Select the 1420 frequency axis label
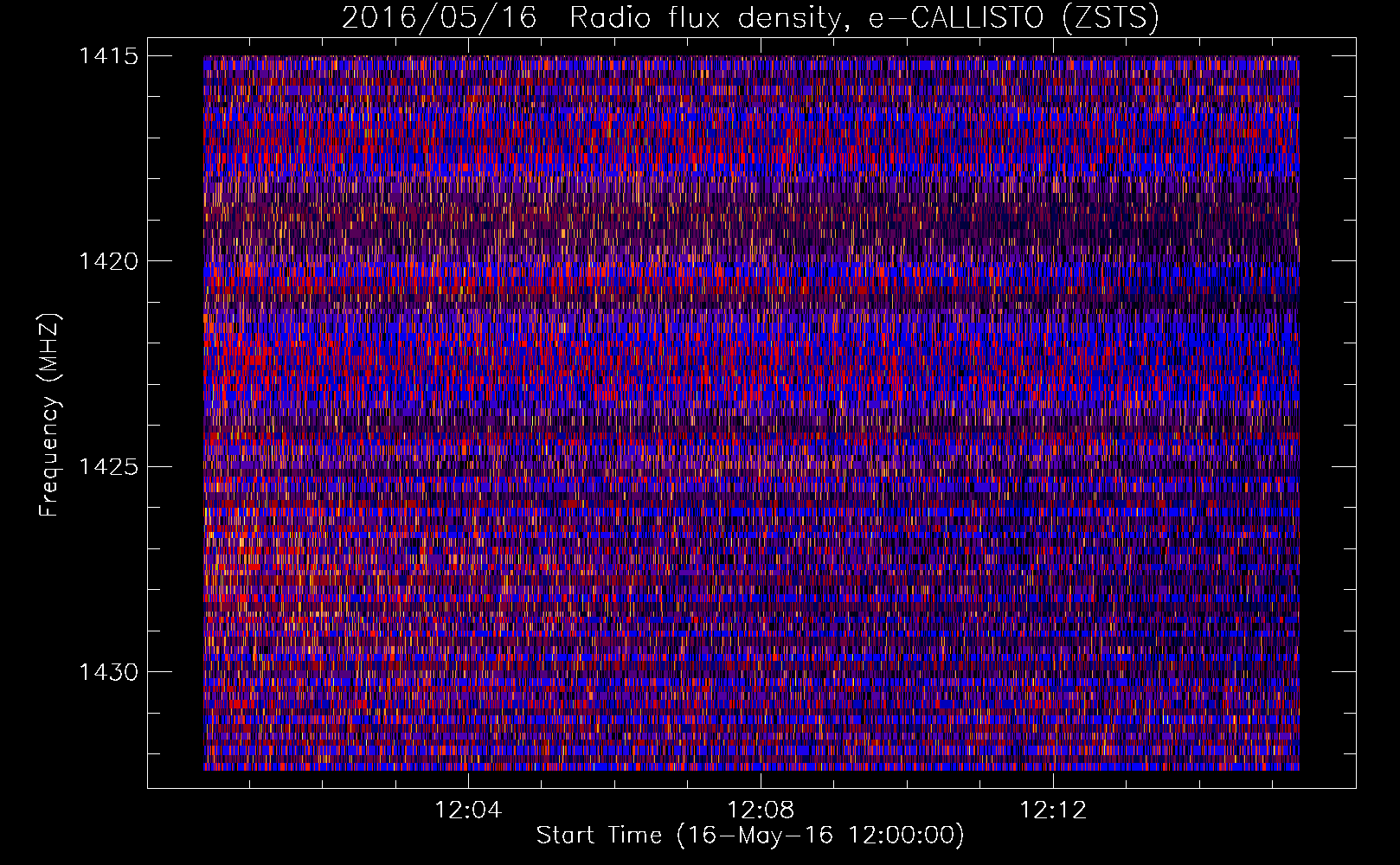The width and height of the screenshot is (1400, 865). pos(109,261)
